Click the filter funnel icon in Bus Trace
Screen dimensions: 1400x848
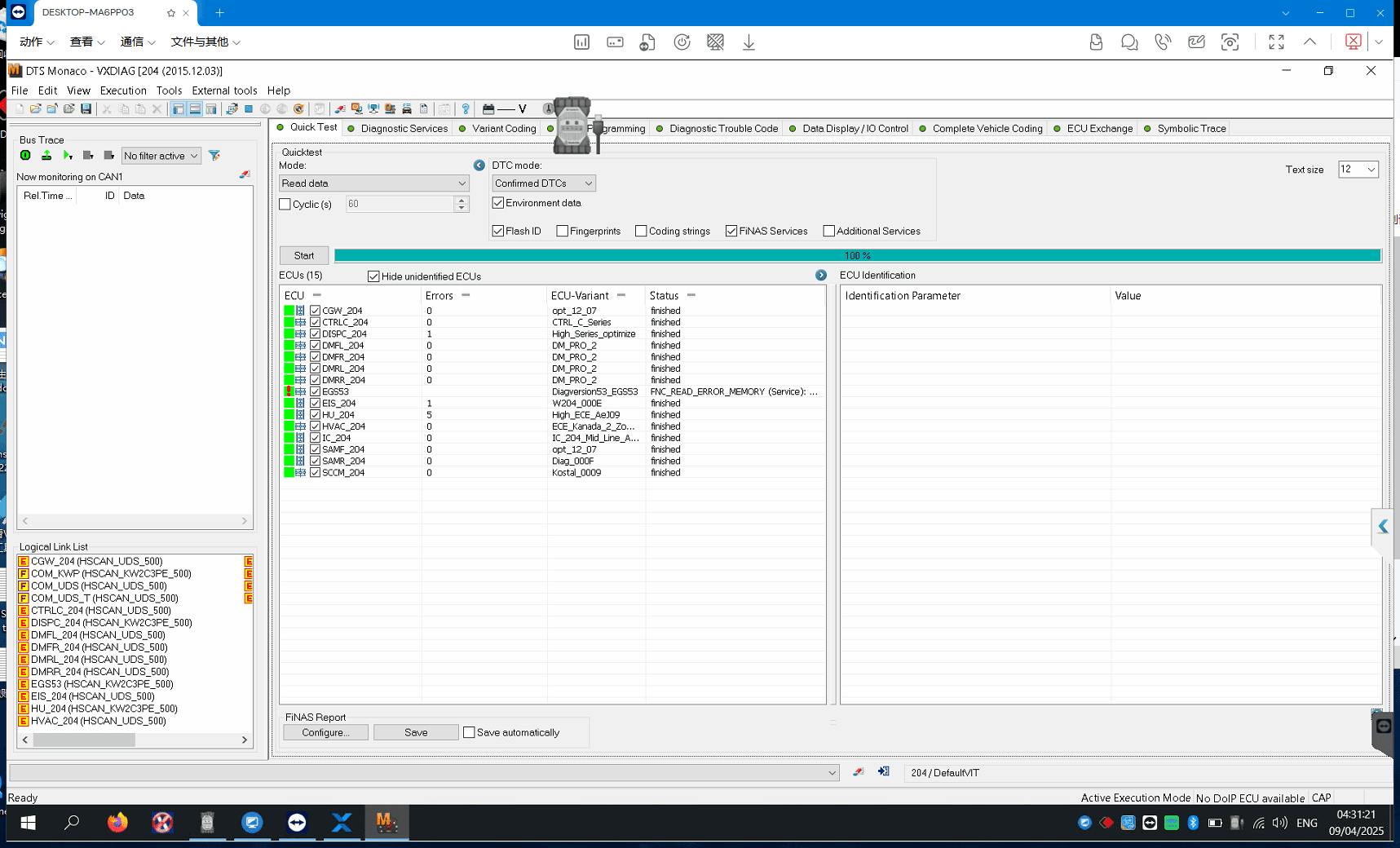214,156
